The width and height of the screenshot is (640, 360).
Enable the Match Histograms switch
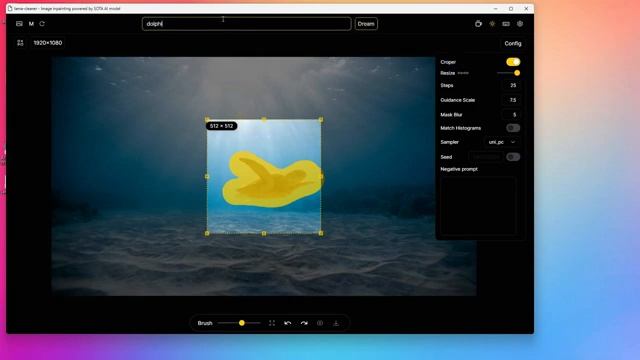click(513, 128)
